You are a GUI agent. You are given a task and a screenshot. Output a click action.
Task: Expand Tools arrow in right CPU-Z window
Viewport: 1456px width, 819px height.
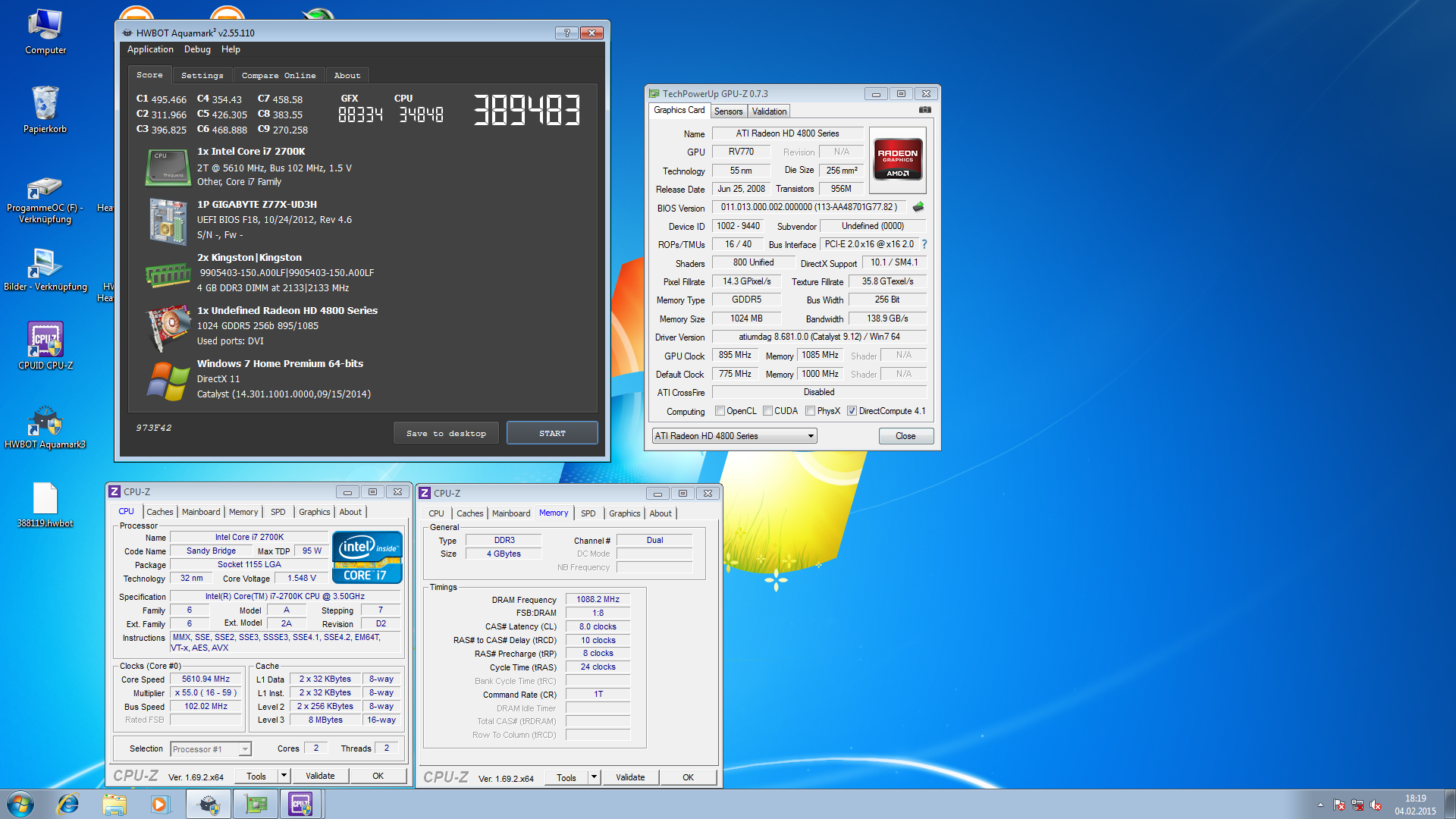coord(594,777)
